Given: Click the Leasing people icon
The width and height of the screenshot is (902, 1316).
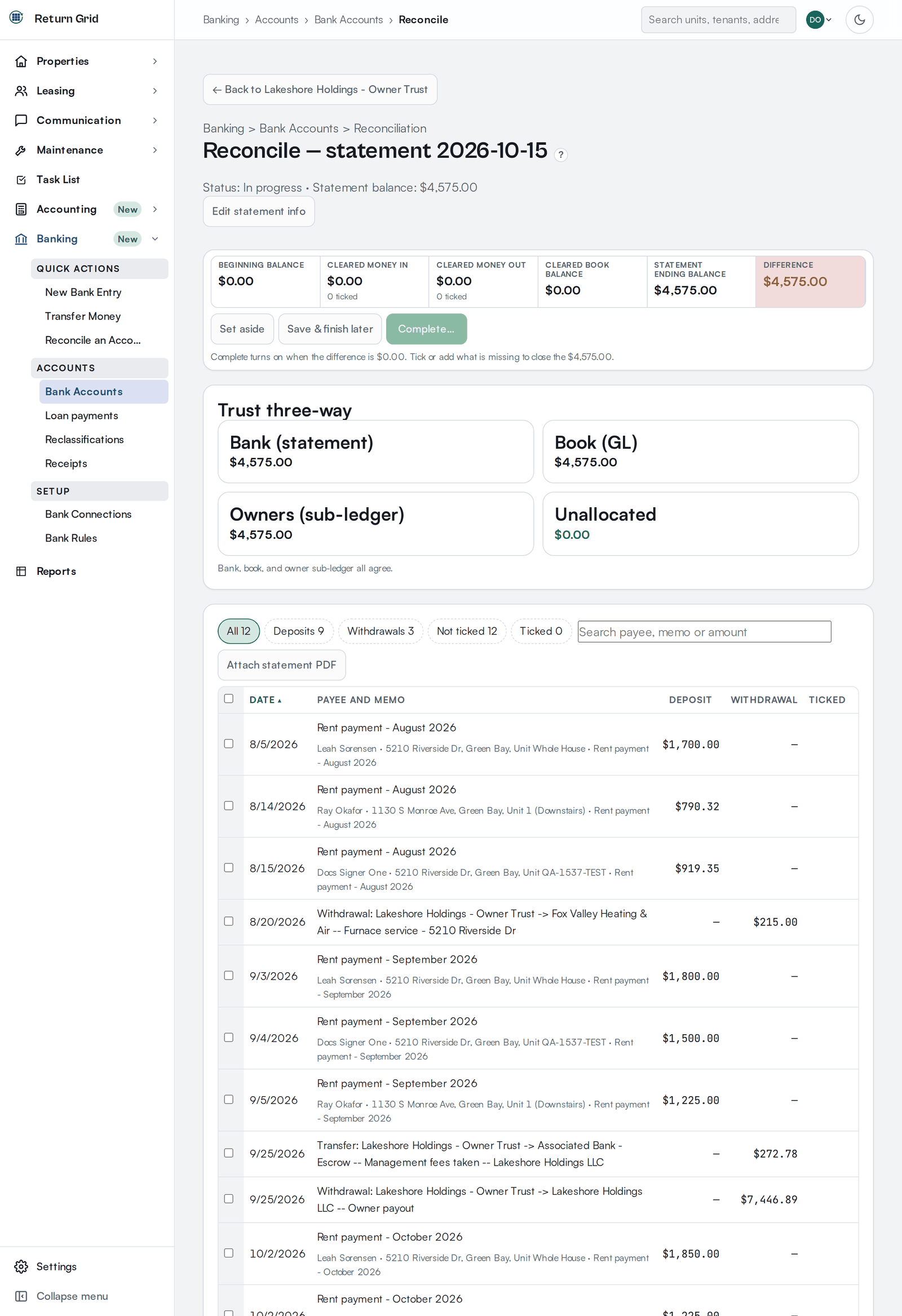Looking at the screenshot, I should point(21,91).
